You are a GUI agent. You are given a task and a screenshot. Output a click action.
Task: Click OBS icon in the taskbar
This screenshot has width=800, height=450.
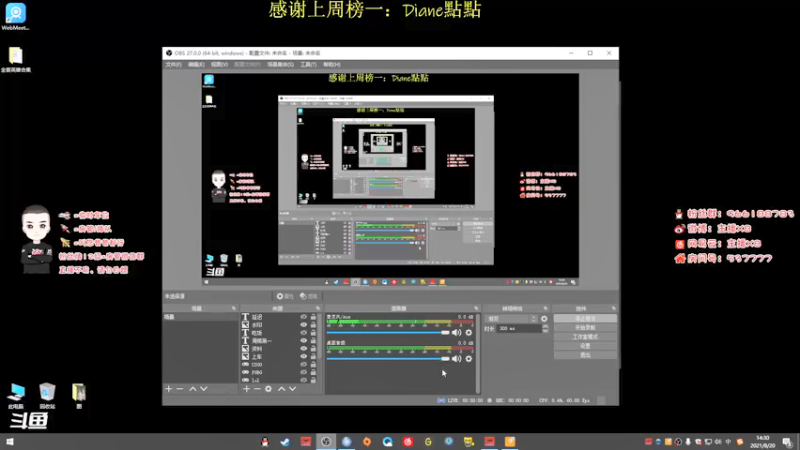326,442
